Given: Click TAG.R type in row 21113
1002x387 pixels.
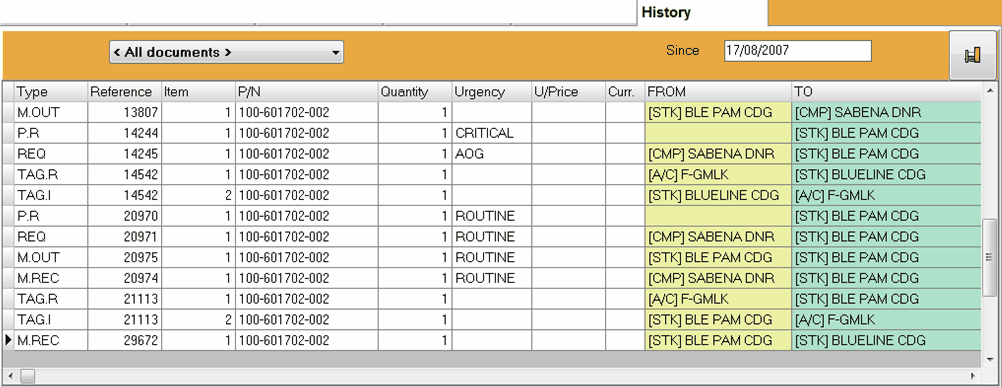Looking at the screenshot, I should (50, 299).
